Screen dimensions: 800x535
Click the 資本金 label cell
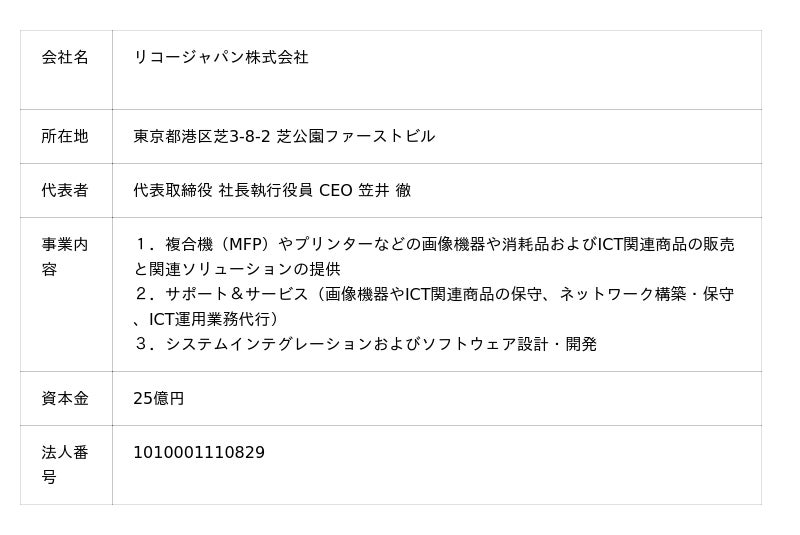click(65, 398)
